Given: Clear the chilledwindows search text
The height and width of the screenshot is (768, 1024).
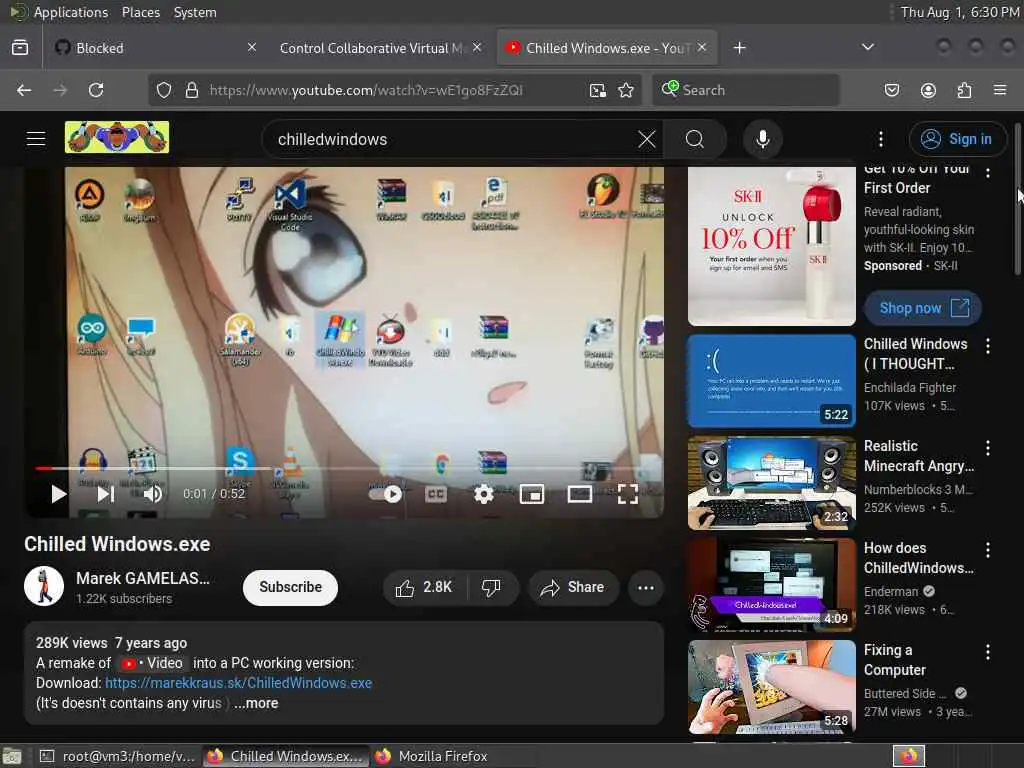Looking at the screenshot, I should click(x=646, y=138).
